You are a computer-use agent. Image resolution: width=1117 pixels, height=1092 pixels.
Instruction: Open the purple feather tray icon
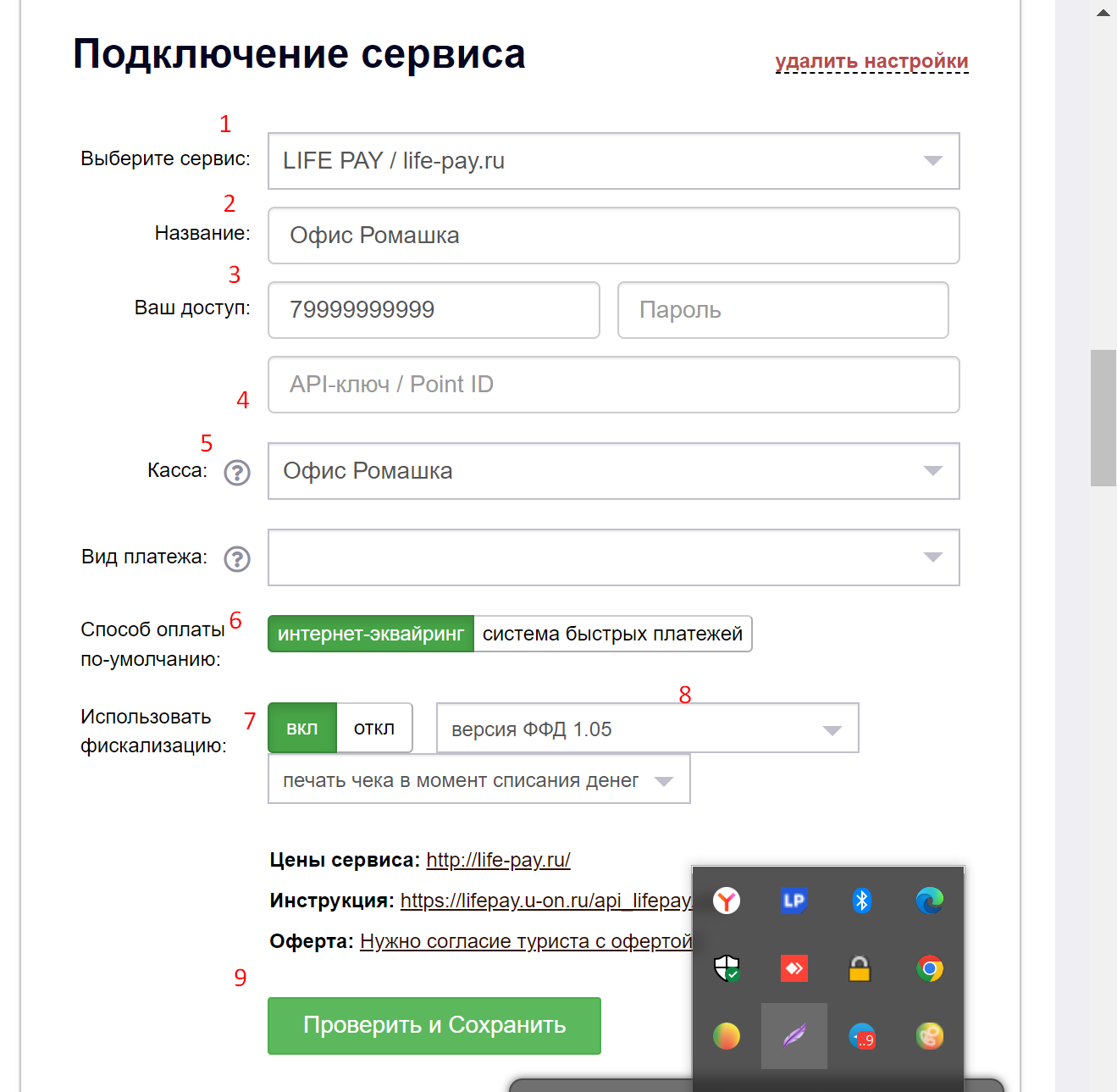794,1036
